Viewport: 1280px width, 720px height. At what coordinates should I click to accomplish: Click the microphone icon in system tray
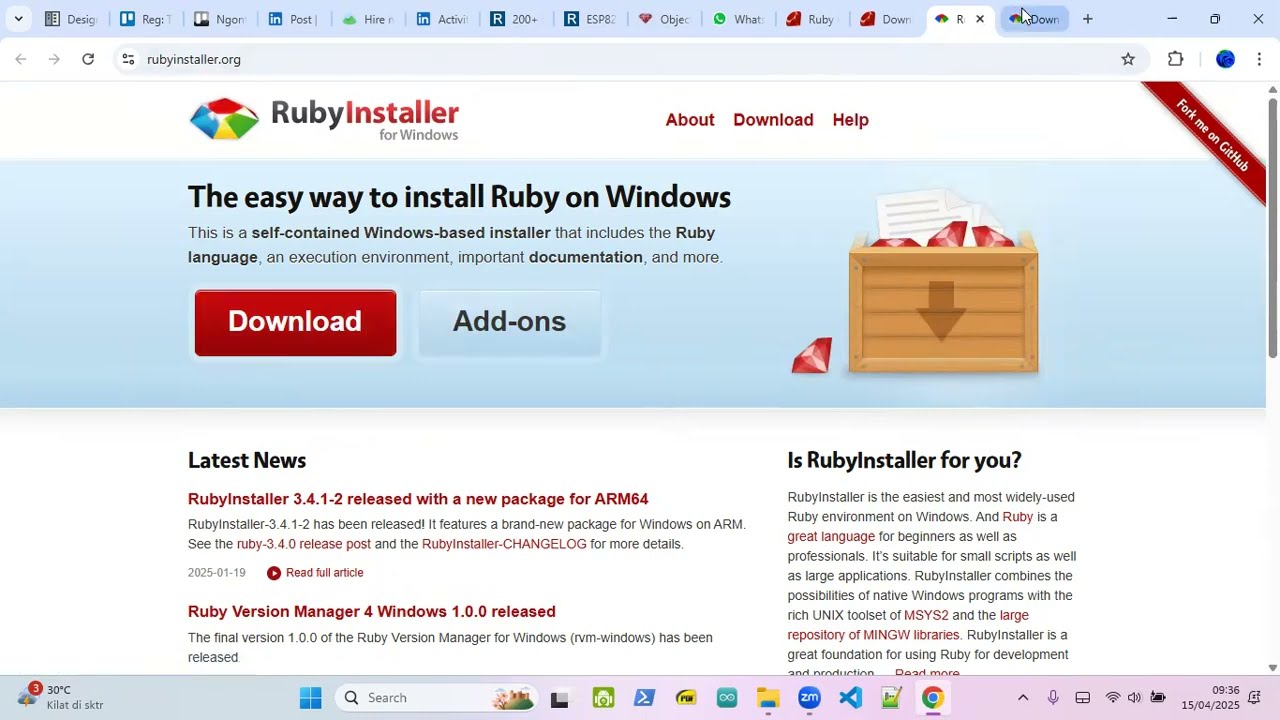pos(1053,698)
